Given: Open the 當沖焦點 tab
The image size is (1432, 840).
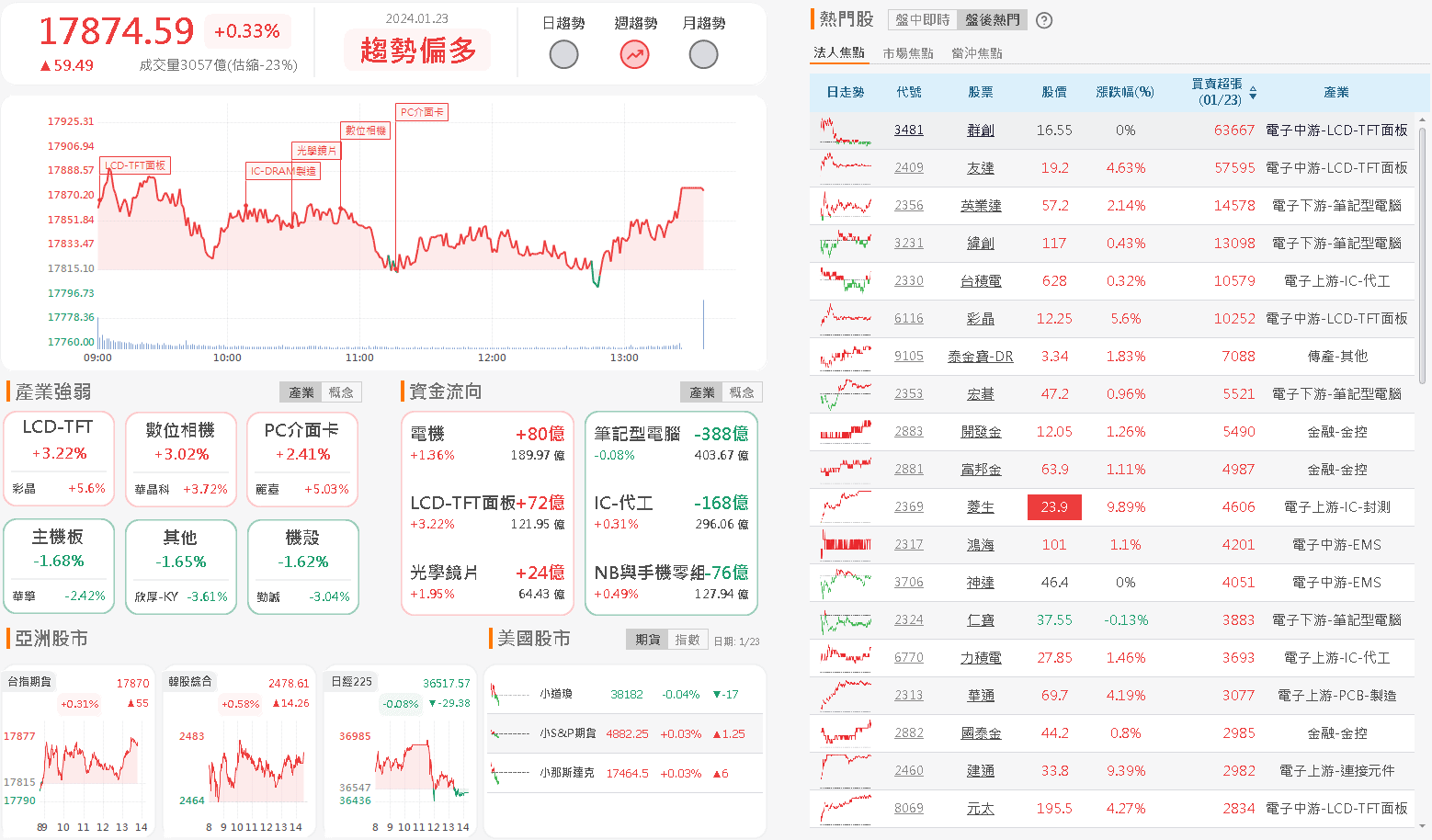Looking at the screenshot, I should 977,53.
